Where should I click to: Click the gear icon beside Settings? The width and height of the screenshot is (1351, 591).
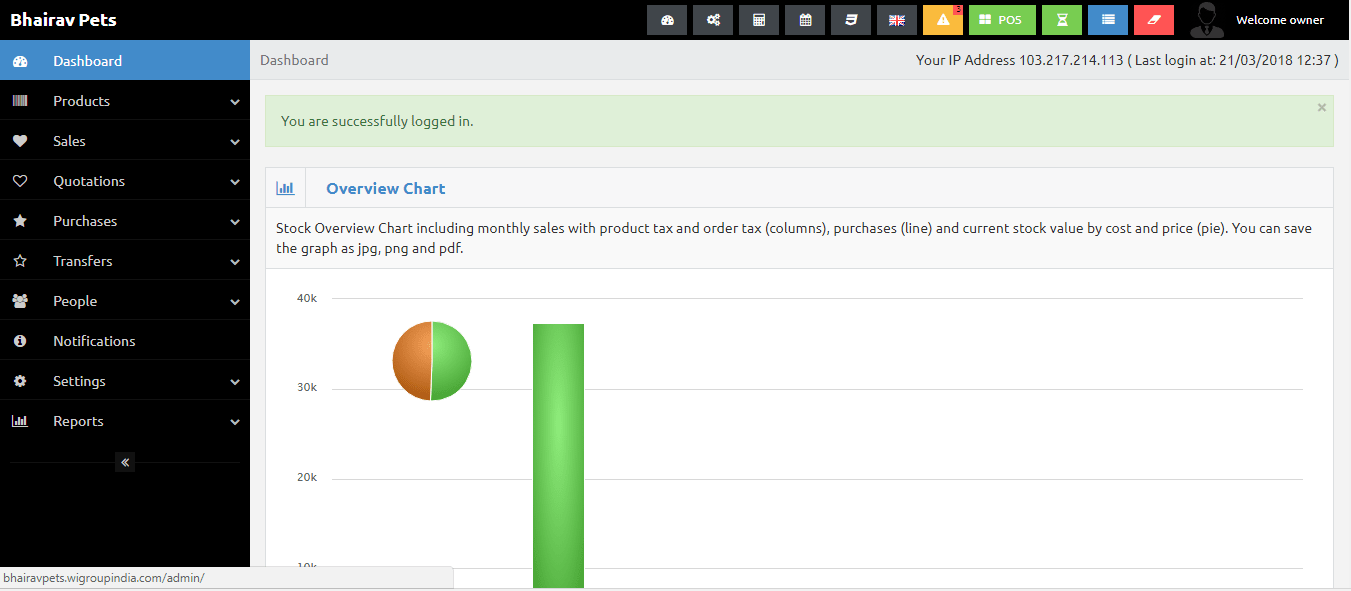pos(20,381)
